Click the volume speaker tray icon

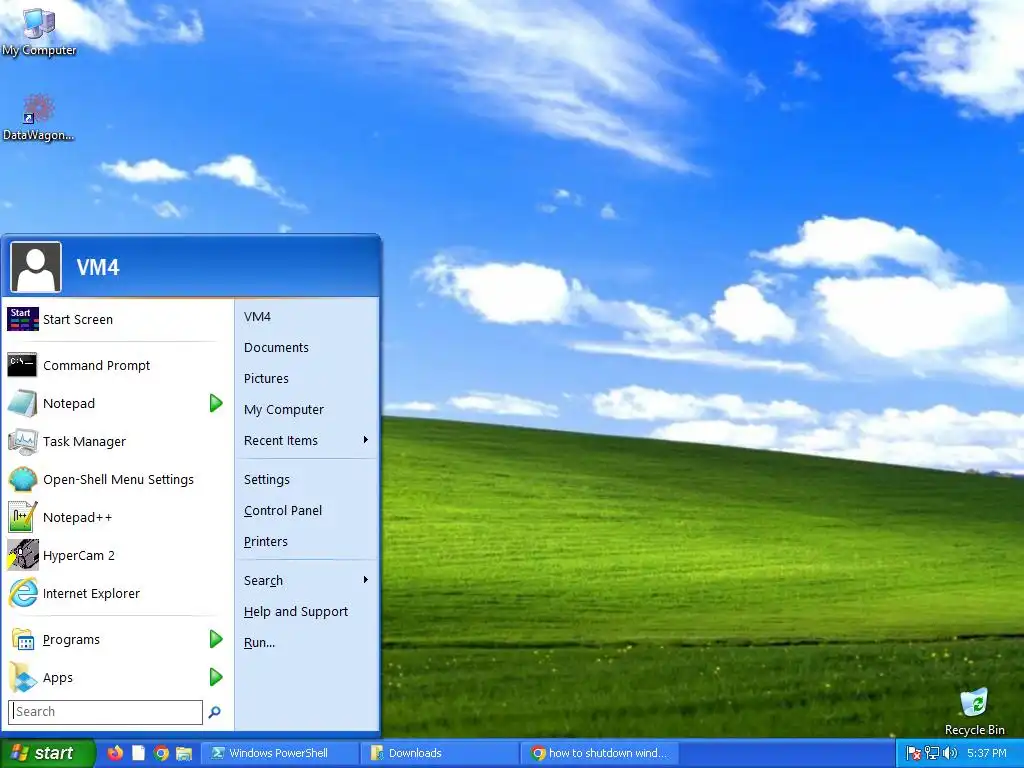click(950, 754)
